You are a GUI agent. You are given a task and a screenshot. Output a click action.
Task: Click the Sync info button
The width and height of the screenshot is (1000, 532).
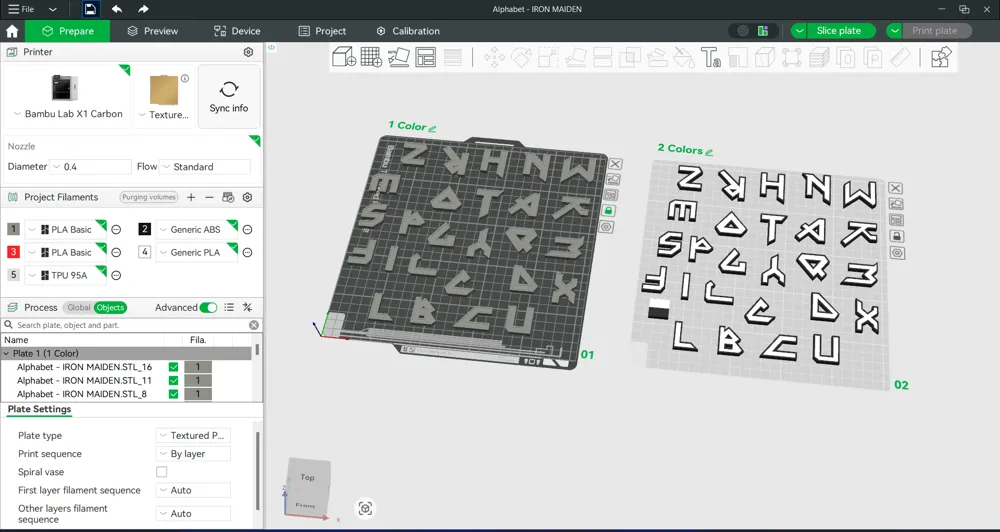point(229,96)
